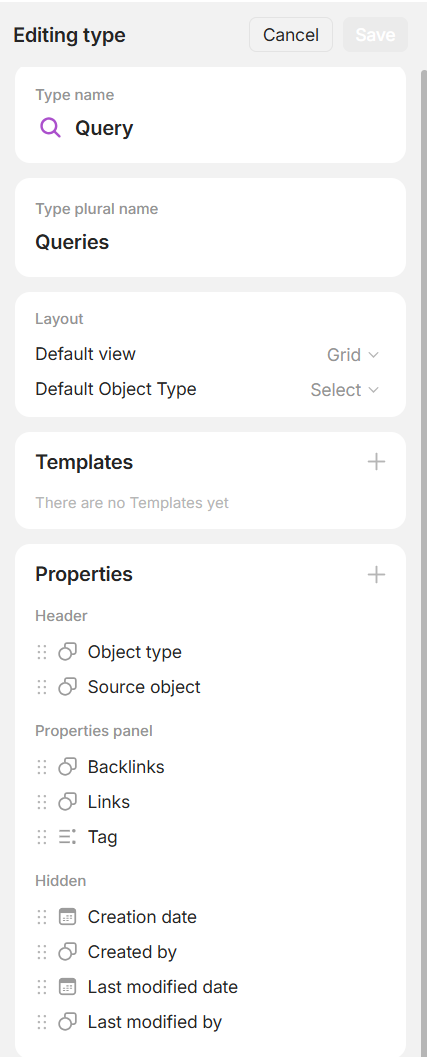Click the purple magnifier Query type icon
This screenshot has height=1057, width=427.
pos(51,127)
